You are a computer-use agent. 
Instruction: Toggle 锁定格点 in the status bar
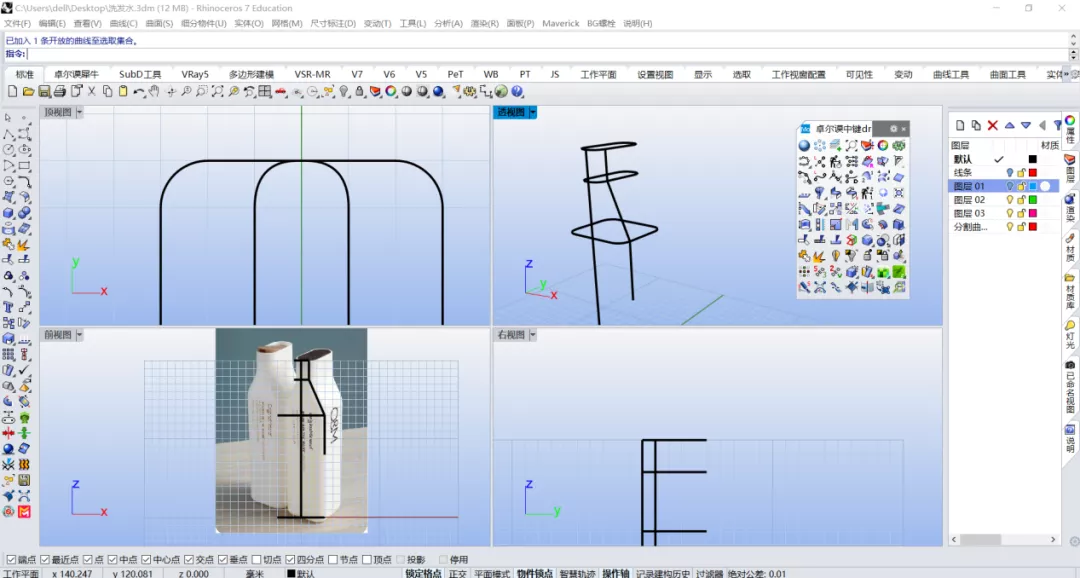pyautogui.click(x=423, y=573)
